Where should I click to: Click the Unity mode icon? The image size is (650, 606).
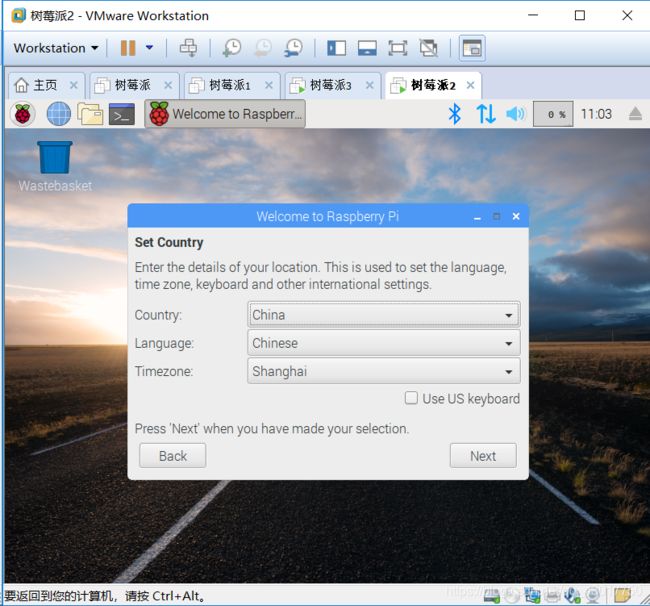428,48
